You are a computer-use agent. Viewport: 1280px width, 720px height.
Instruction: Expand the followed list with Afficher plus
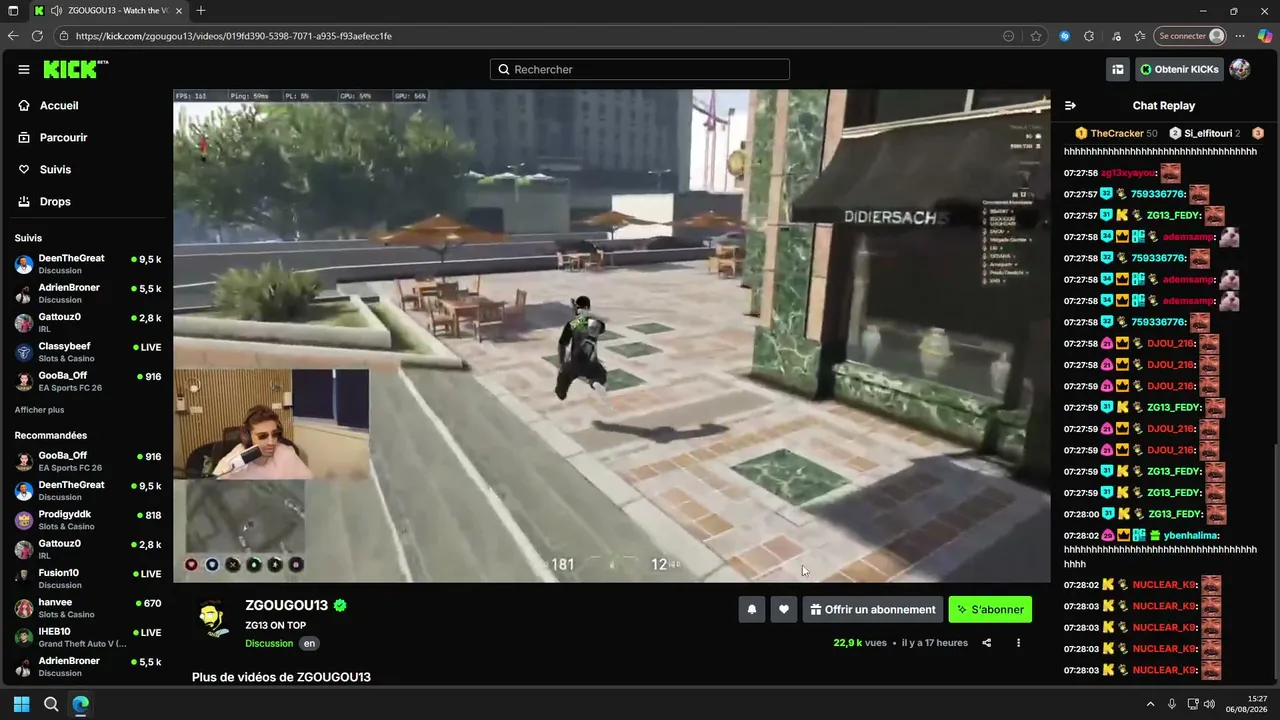[x=39, y=410]
